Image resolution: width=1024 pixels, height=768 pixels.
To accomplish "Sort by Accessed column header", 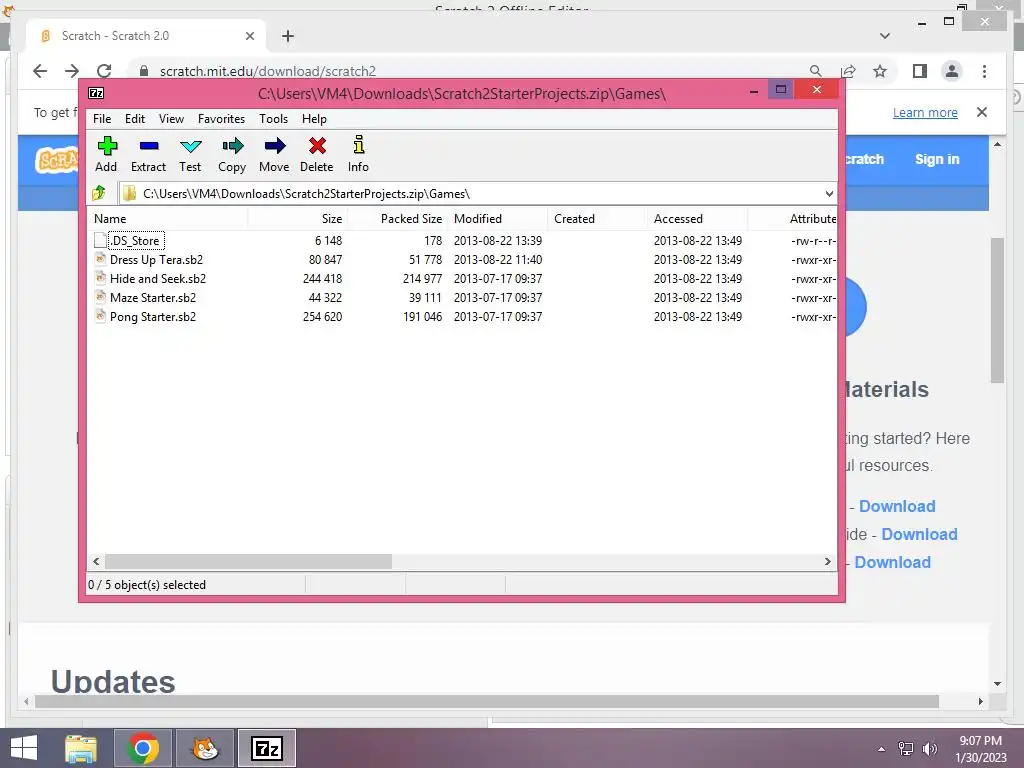I will [697, 219].
